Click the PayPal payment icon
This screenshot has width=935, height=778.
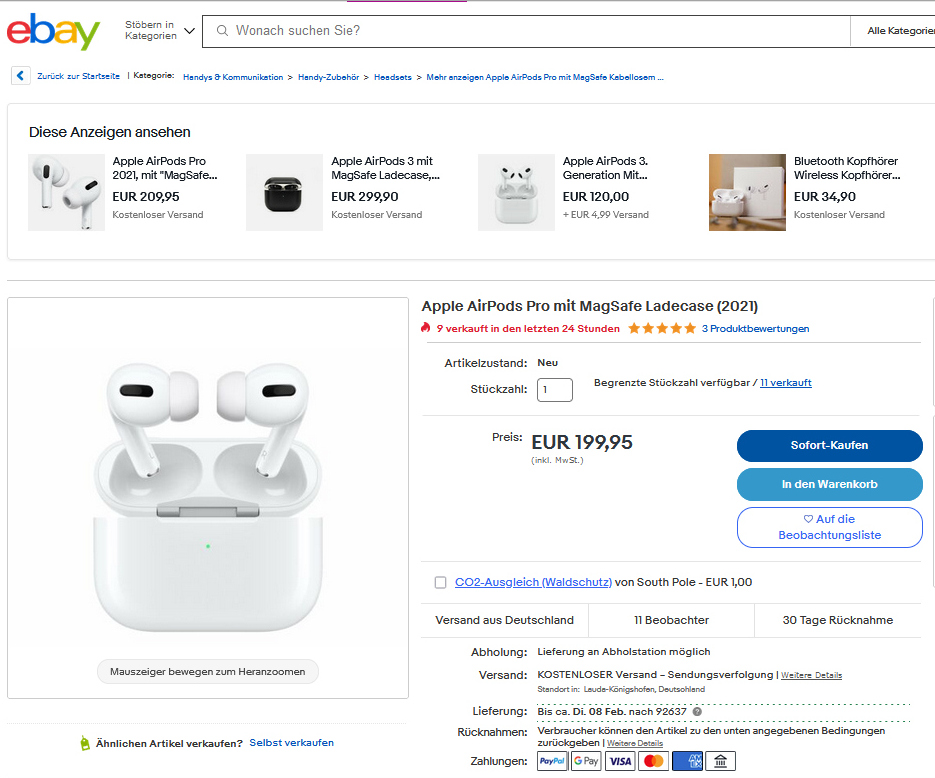click(x=552, y=762)
